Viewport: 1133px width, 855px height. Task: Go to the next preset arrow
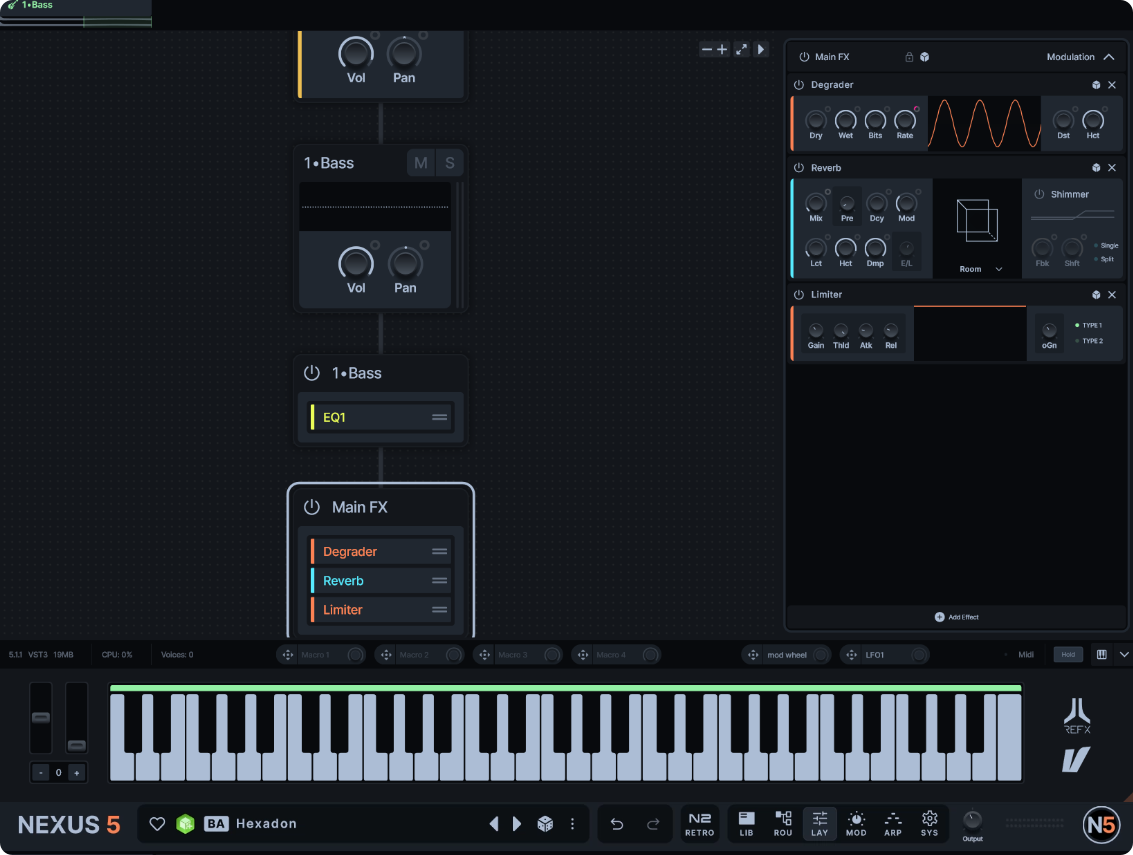click(517, 824)
